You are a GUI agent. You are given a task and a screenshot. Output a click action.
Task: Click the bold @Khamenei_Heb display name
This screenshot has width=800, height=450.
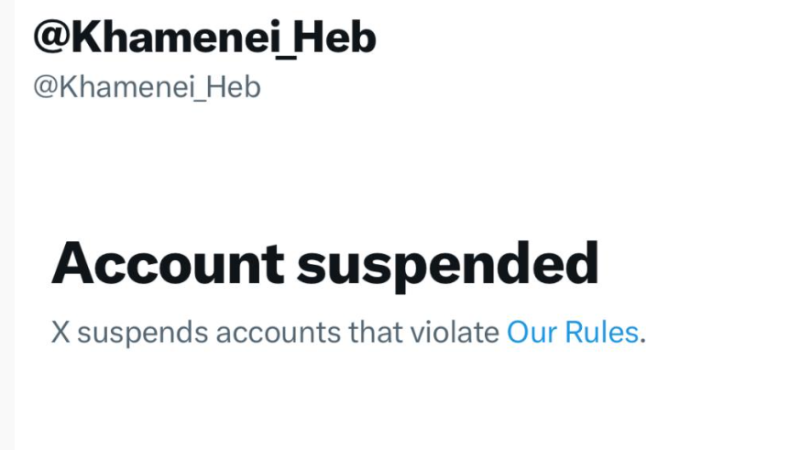(x=205, y=38)
